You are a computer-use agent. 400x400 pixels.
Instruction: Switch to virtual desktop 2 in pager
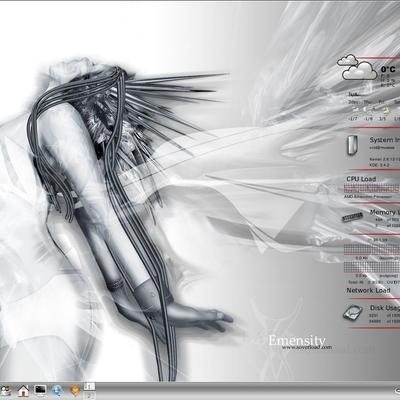[89, 396]
